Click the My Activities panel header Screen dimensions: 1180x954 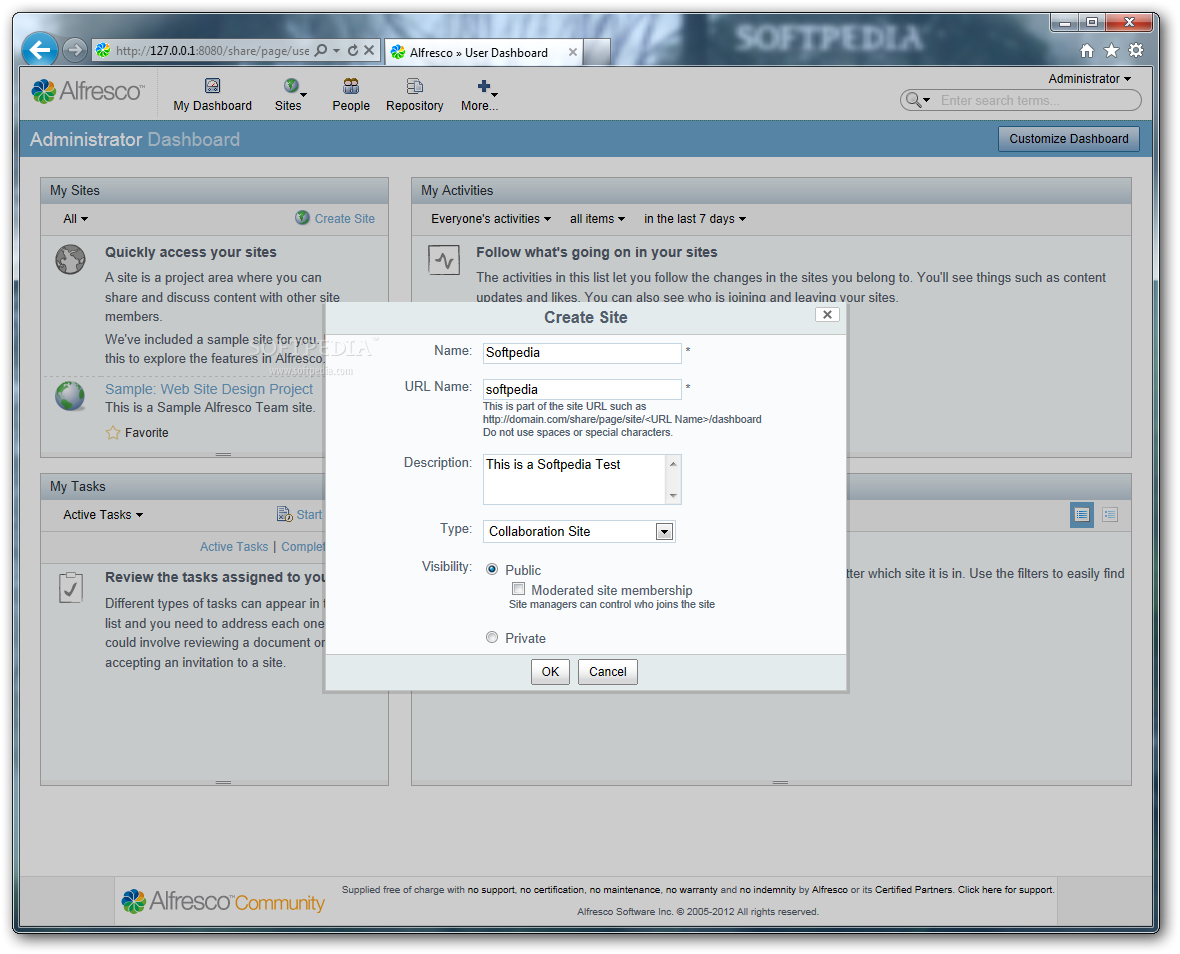[x=771, y=190]
